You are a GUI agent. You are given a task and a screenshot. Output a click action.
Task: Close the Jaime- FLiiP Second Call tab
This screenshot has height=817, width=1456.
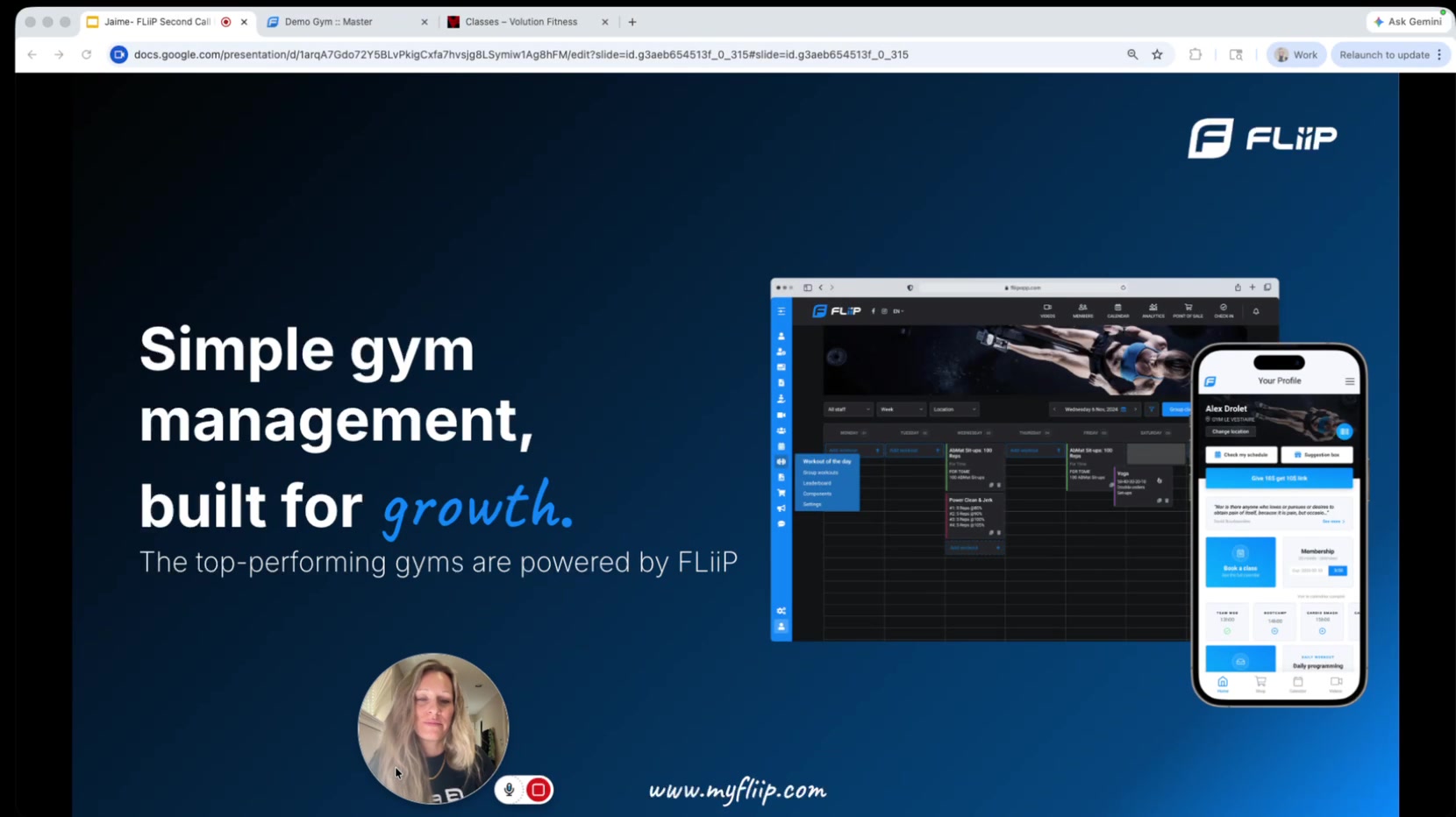(244, 22)
